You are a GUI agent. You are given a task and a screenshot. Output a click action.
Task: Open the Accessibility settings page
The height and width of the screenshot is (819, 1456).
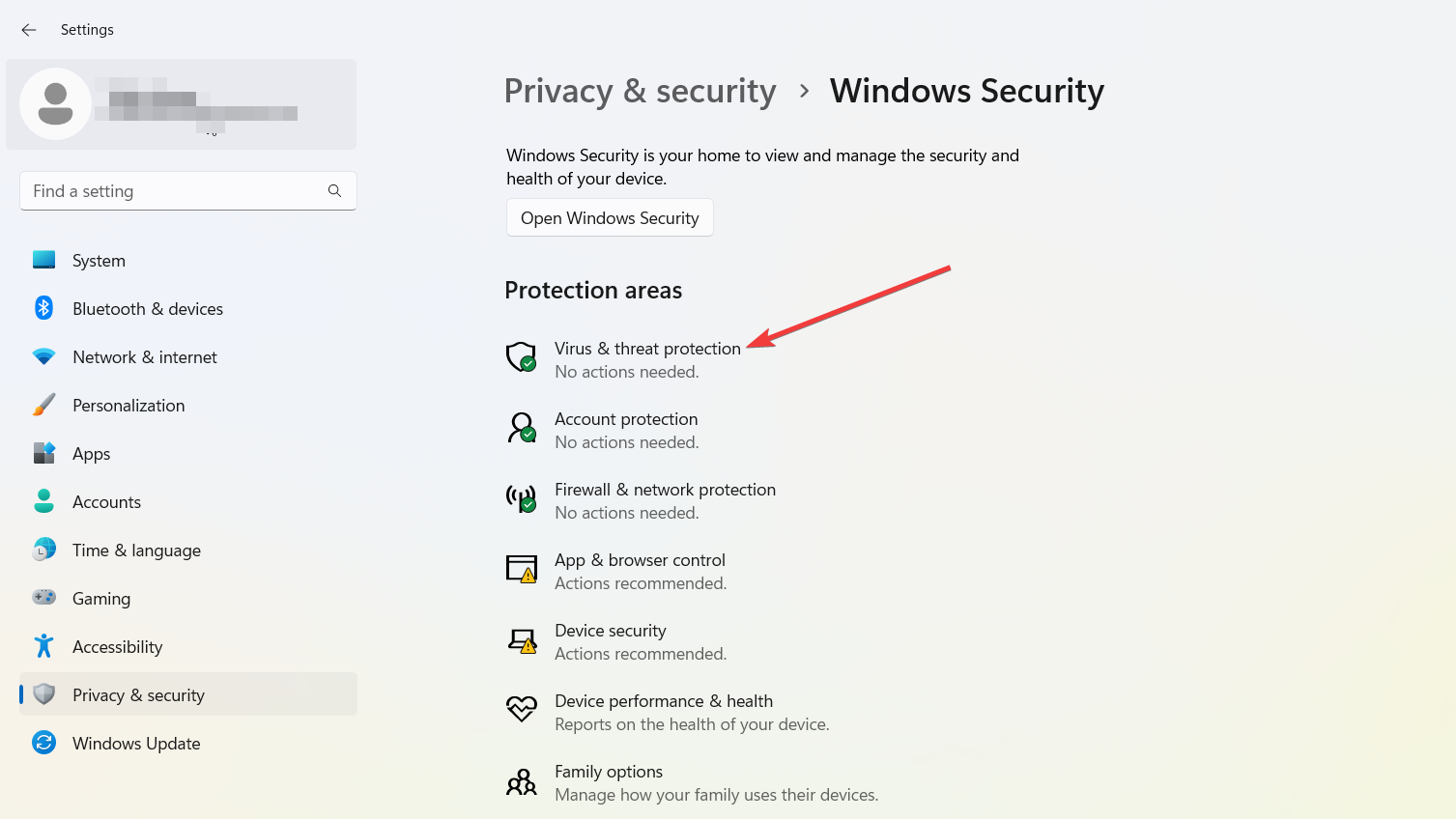click(117, 647)
